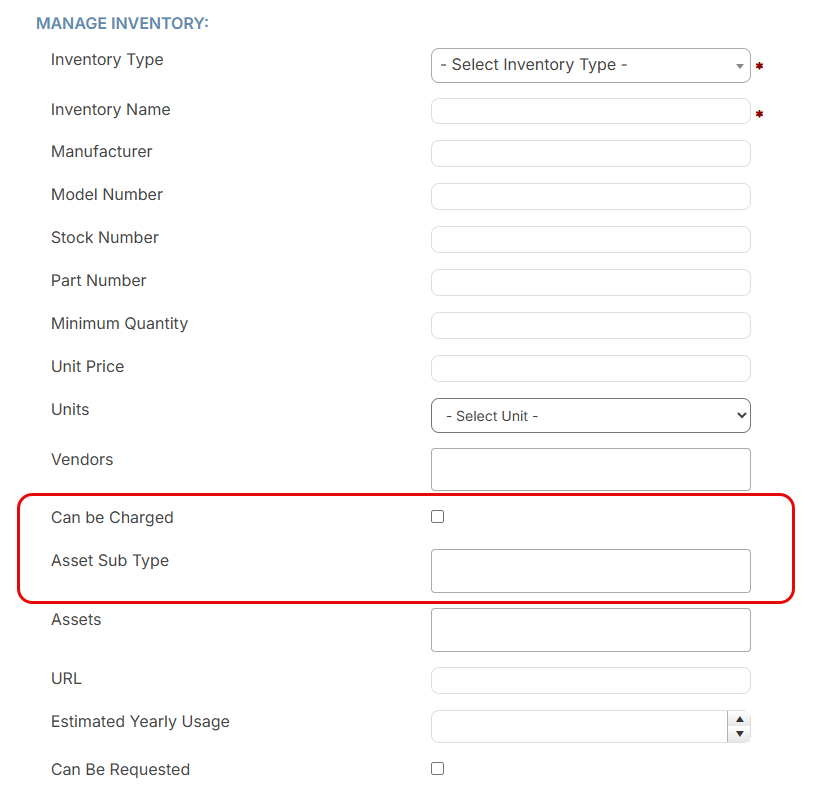
Task: Select the Minimum Quantity field
Action: point(590,325)
